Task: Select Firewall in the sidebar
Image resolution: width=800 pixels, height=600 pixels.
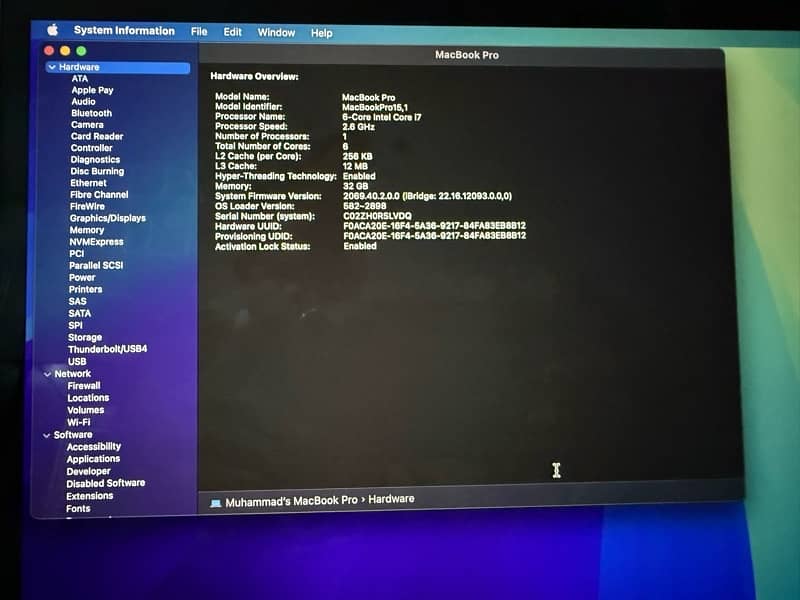Action: point(84,386)
